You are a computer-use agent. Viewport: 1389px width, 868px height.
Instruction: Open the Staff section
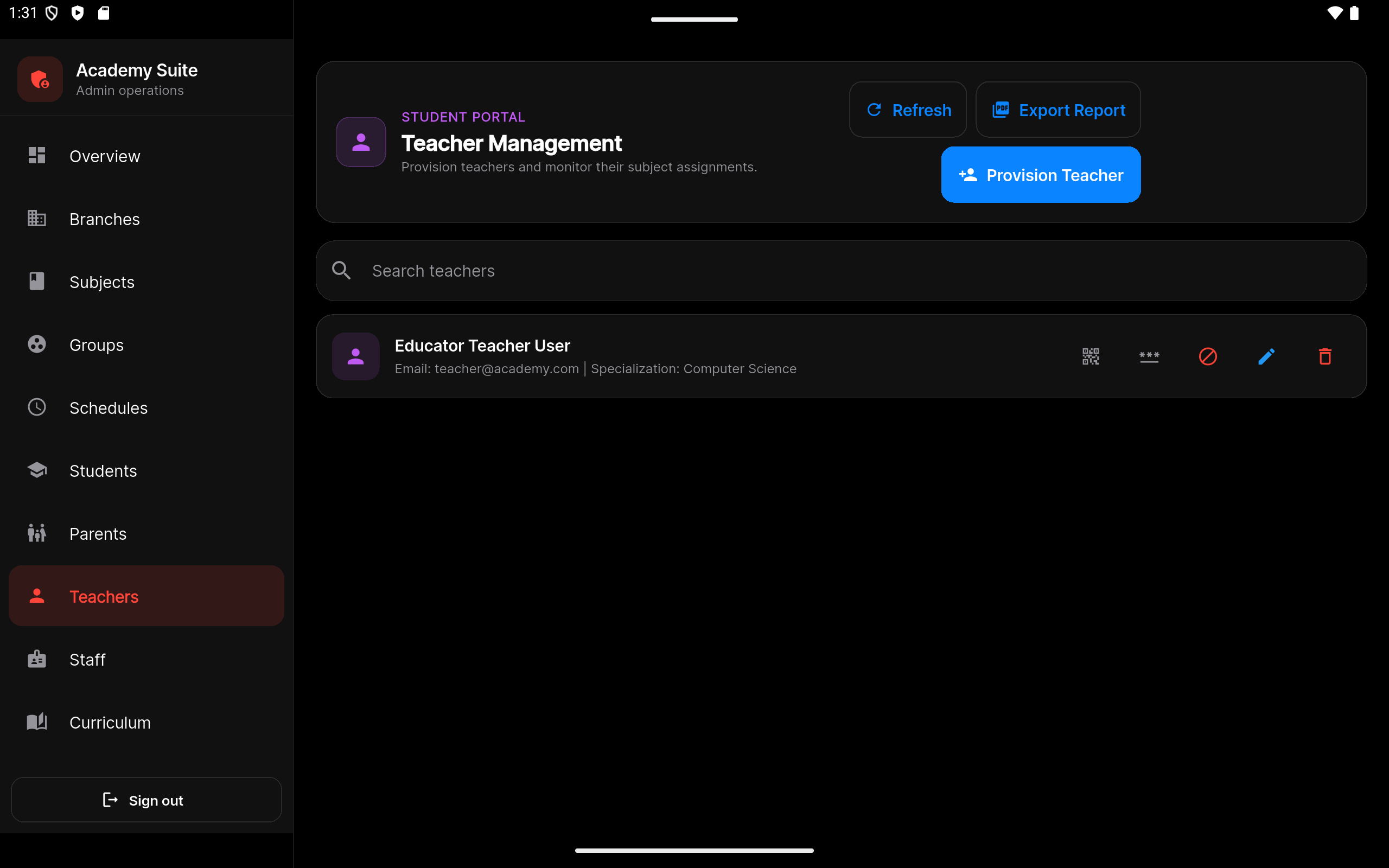point(146,659)
